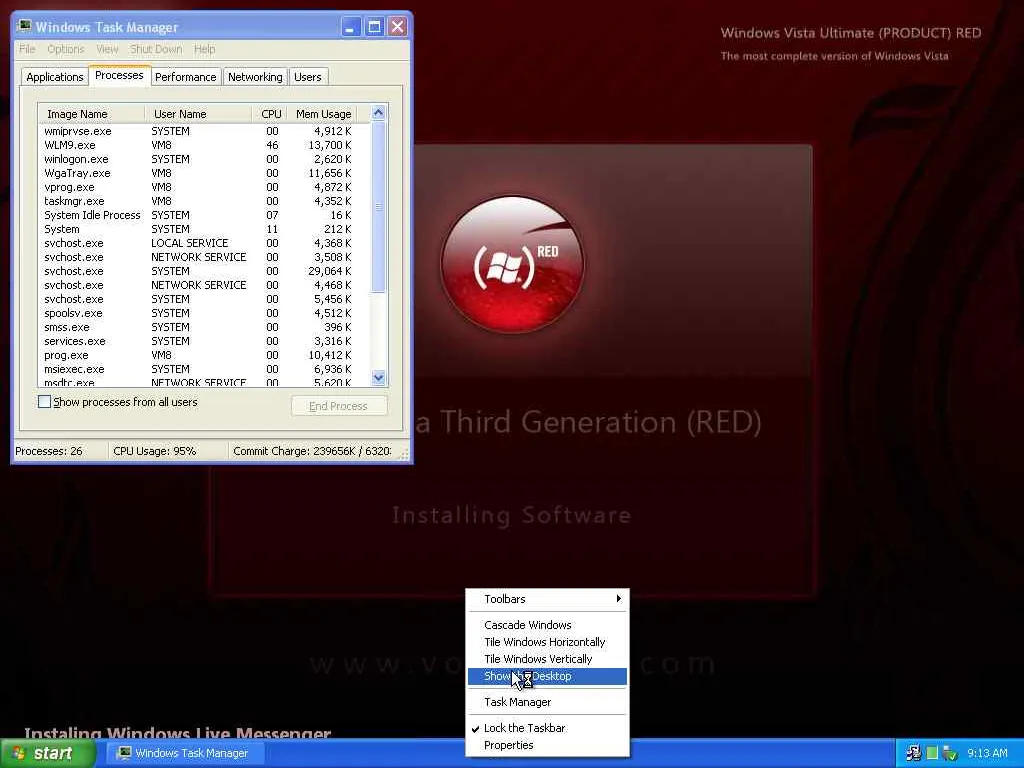Click the network computers tray icon
The image size is (1024, 768).
pos(913,753)
